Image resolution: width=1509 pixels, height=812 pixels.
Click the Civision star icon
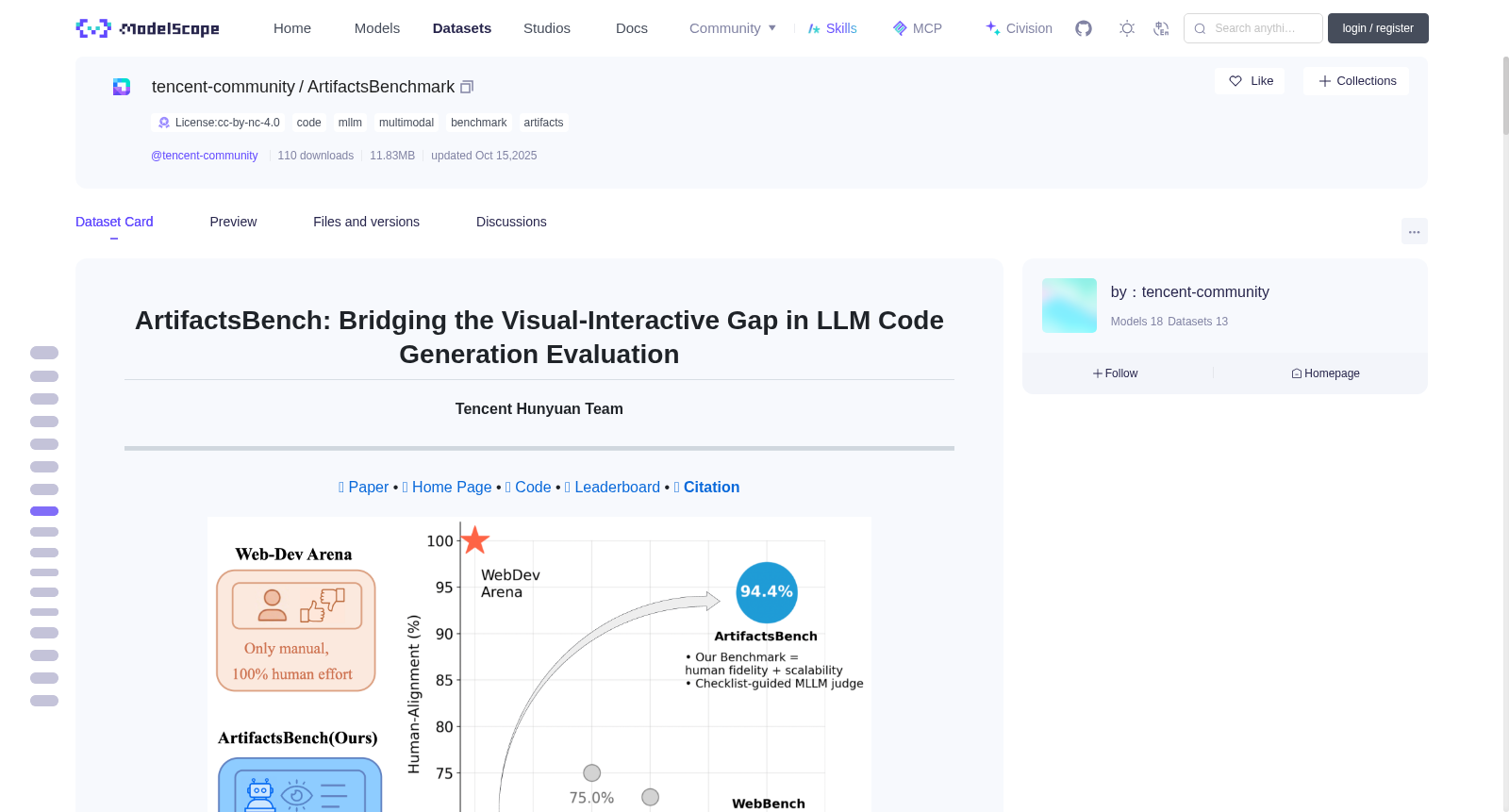[993, 28]
